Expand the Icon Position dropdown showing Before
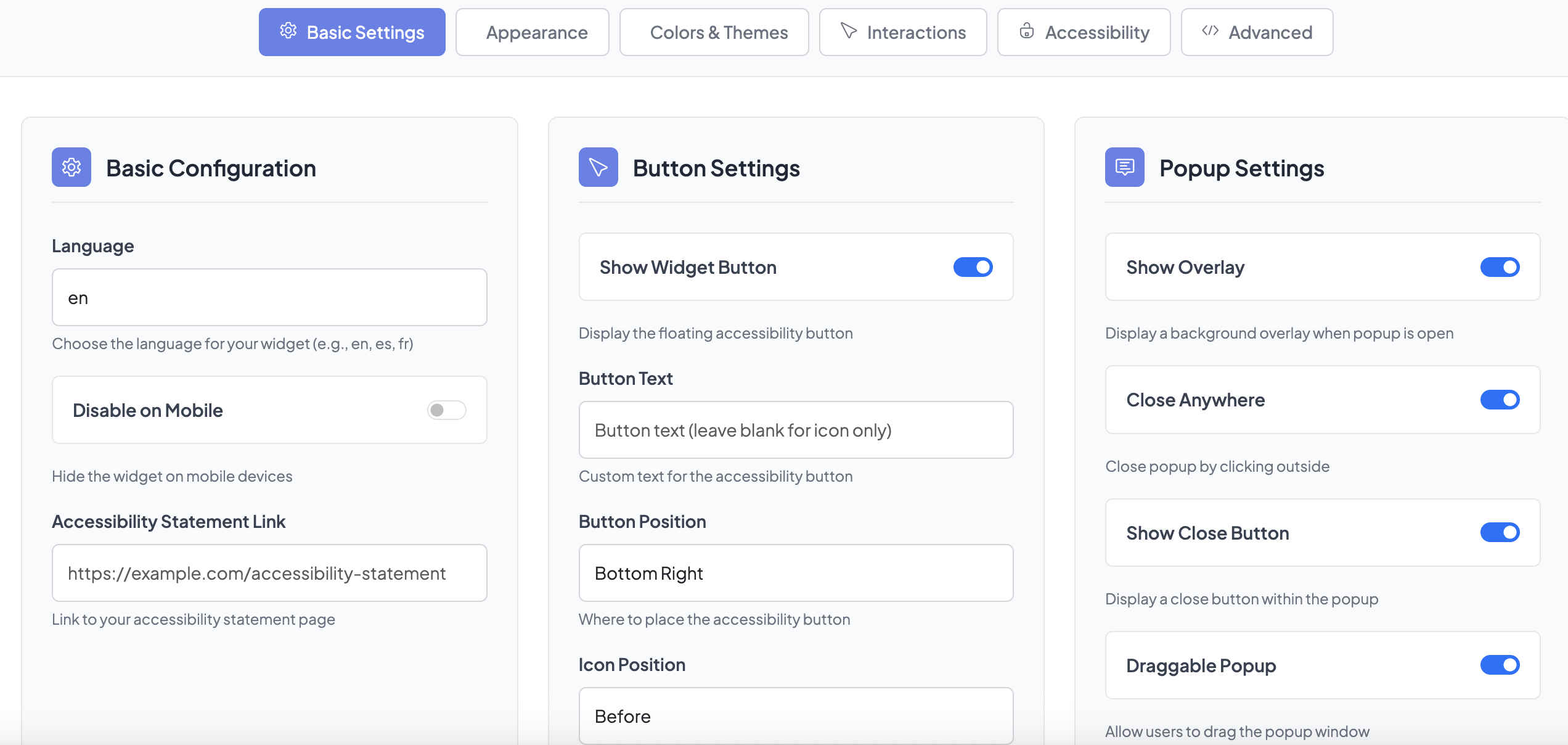The image size is (1568, 745). coord(795,715)
